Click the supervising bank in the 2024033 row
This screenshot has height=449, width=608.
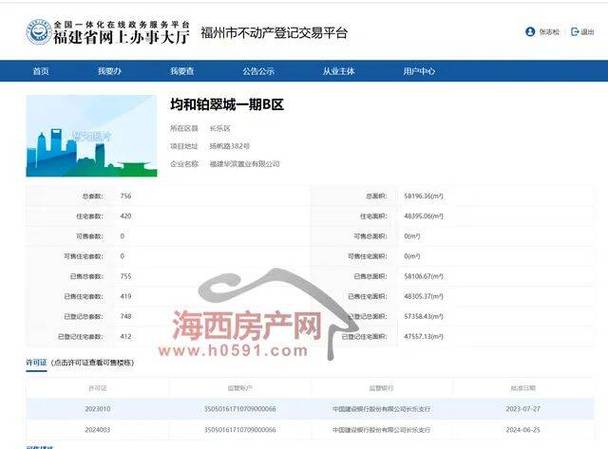(x=381, y=430)
